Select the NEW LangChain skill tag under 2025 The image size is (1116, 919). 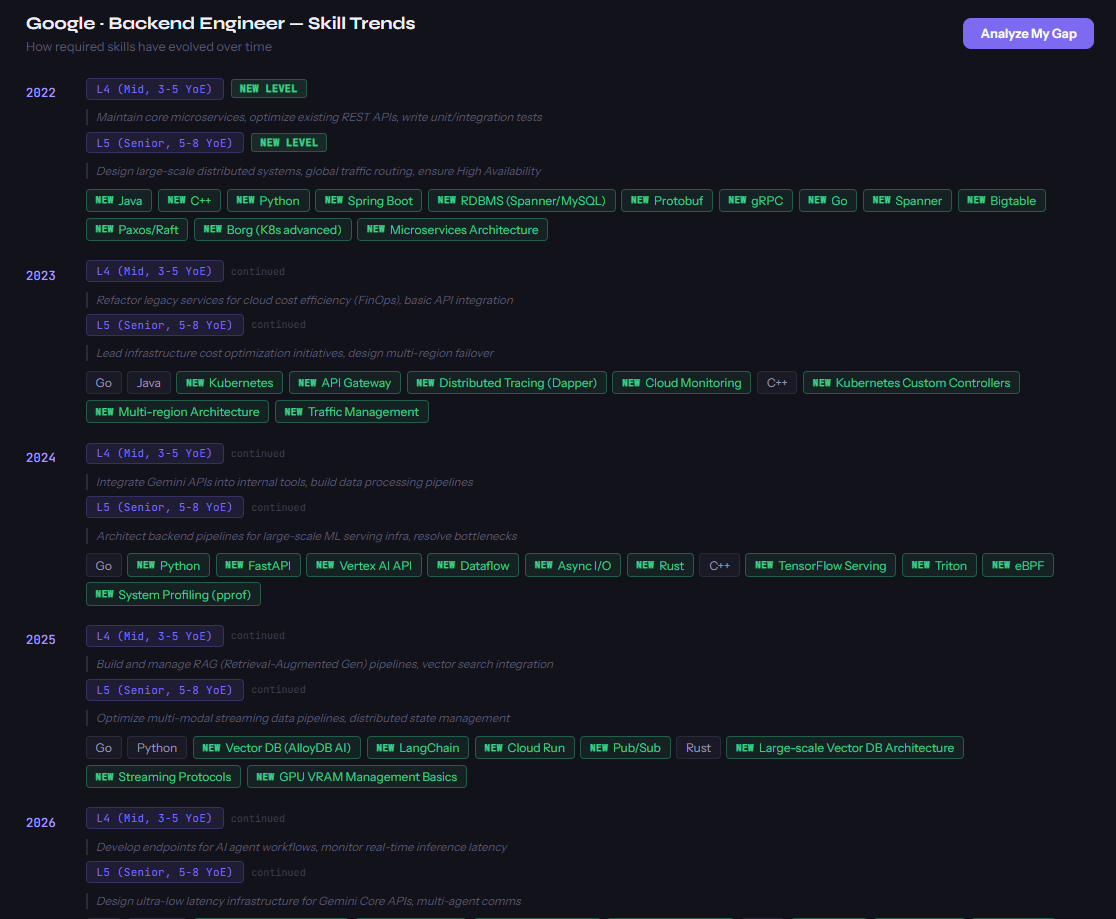click(x=417, y=747)
